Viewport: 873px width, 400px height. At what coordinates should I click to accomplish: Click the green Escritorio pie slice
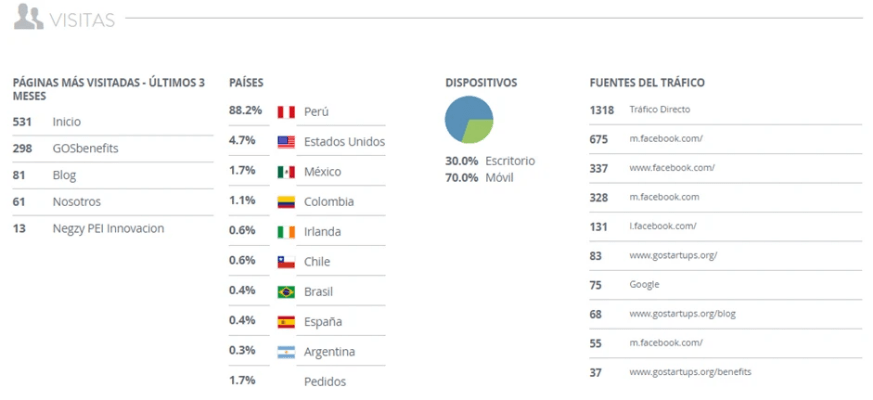coord(479,131)
